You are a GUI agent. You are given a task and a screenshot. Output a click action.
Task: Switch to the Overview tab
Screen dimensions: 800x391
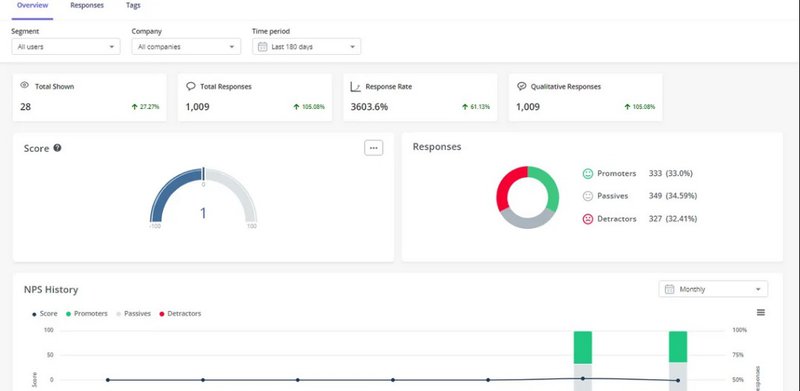point(33,6)
